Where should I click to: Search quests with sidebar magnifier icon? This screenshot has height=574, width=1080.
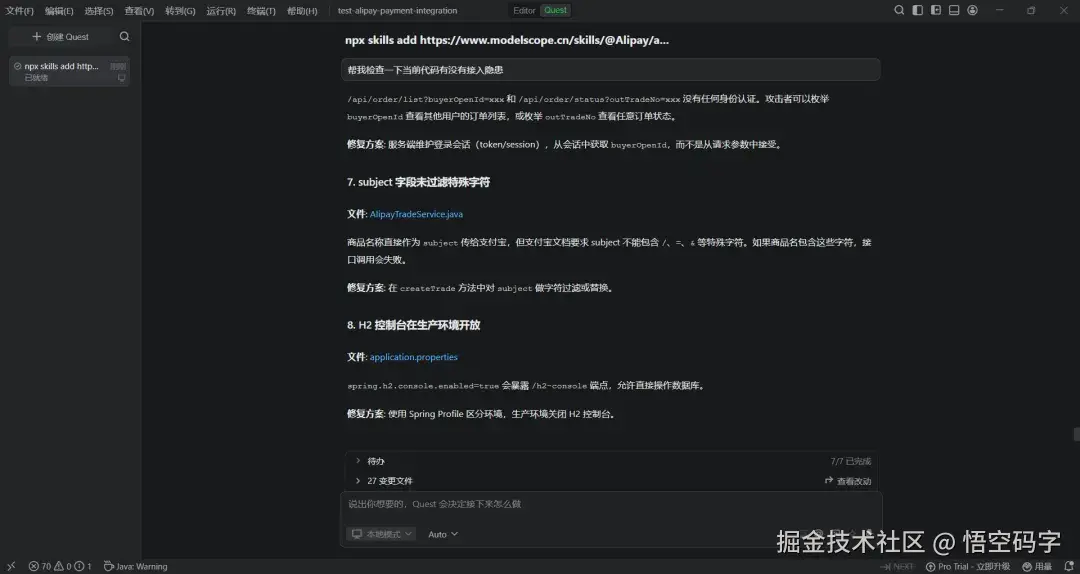(125, 37)
